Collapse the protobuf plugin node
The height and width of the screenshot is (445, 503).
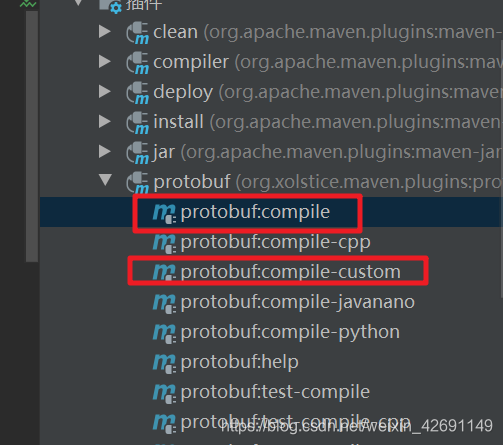coord(105,180)
